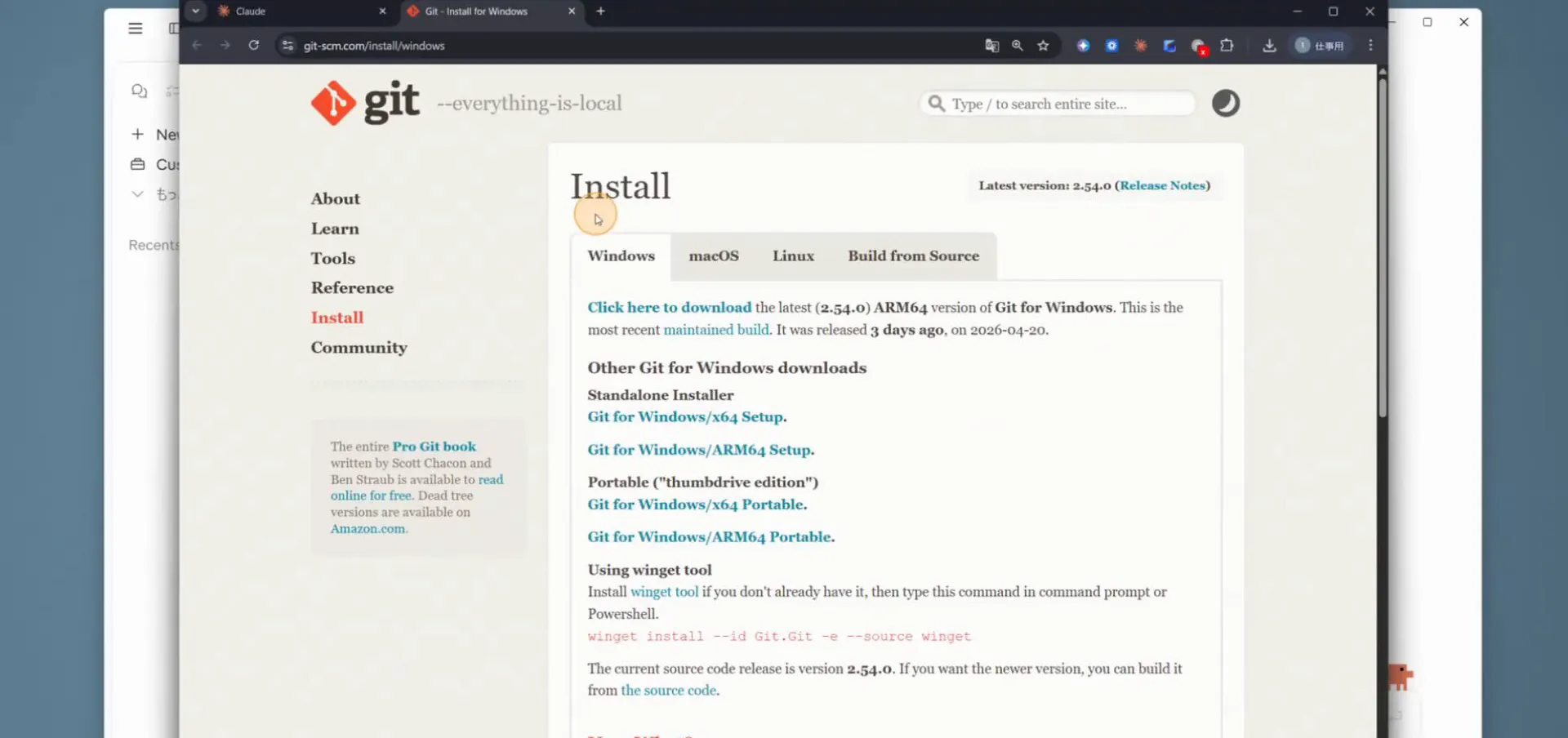Focus the site search input field
The image size is (1568, 738).
pyautogui.click(x=1058, y=104)
